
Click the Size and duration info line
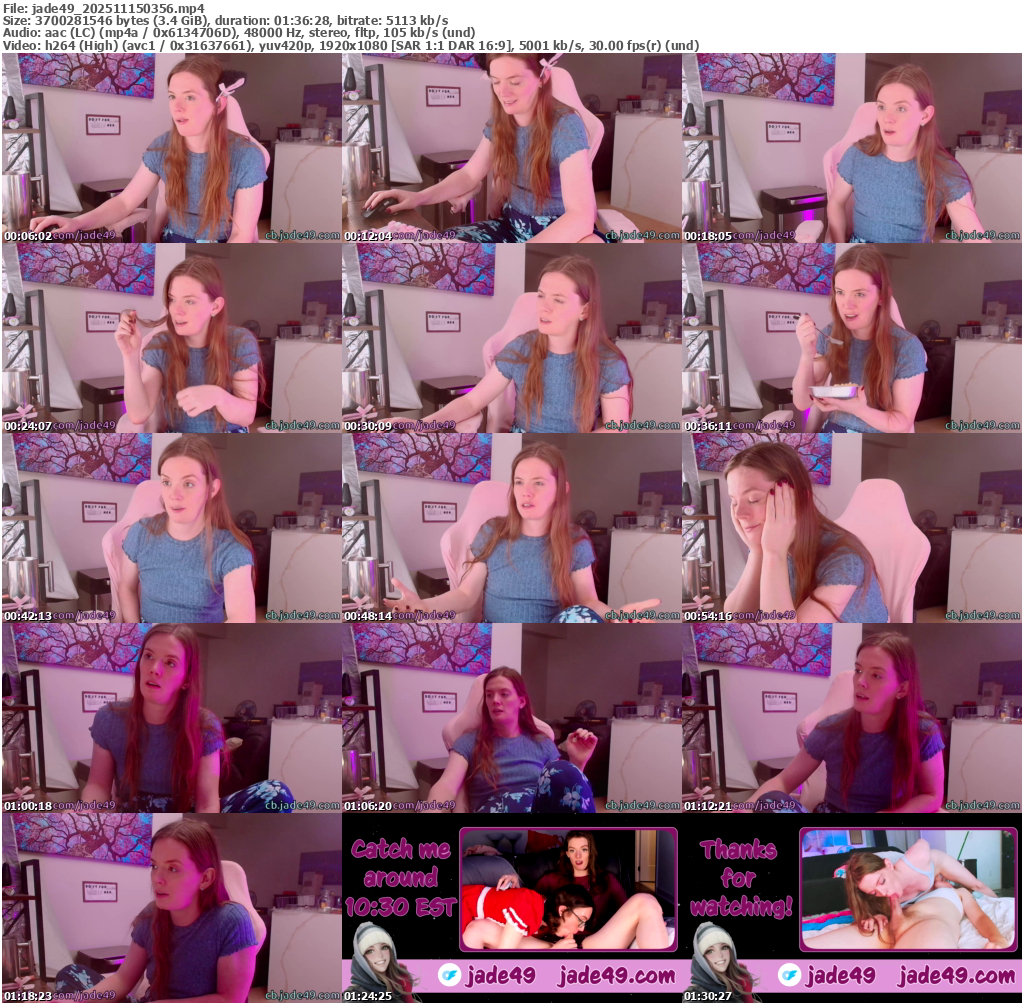click(225, 20)
